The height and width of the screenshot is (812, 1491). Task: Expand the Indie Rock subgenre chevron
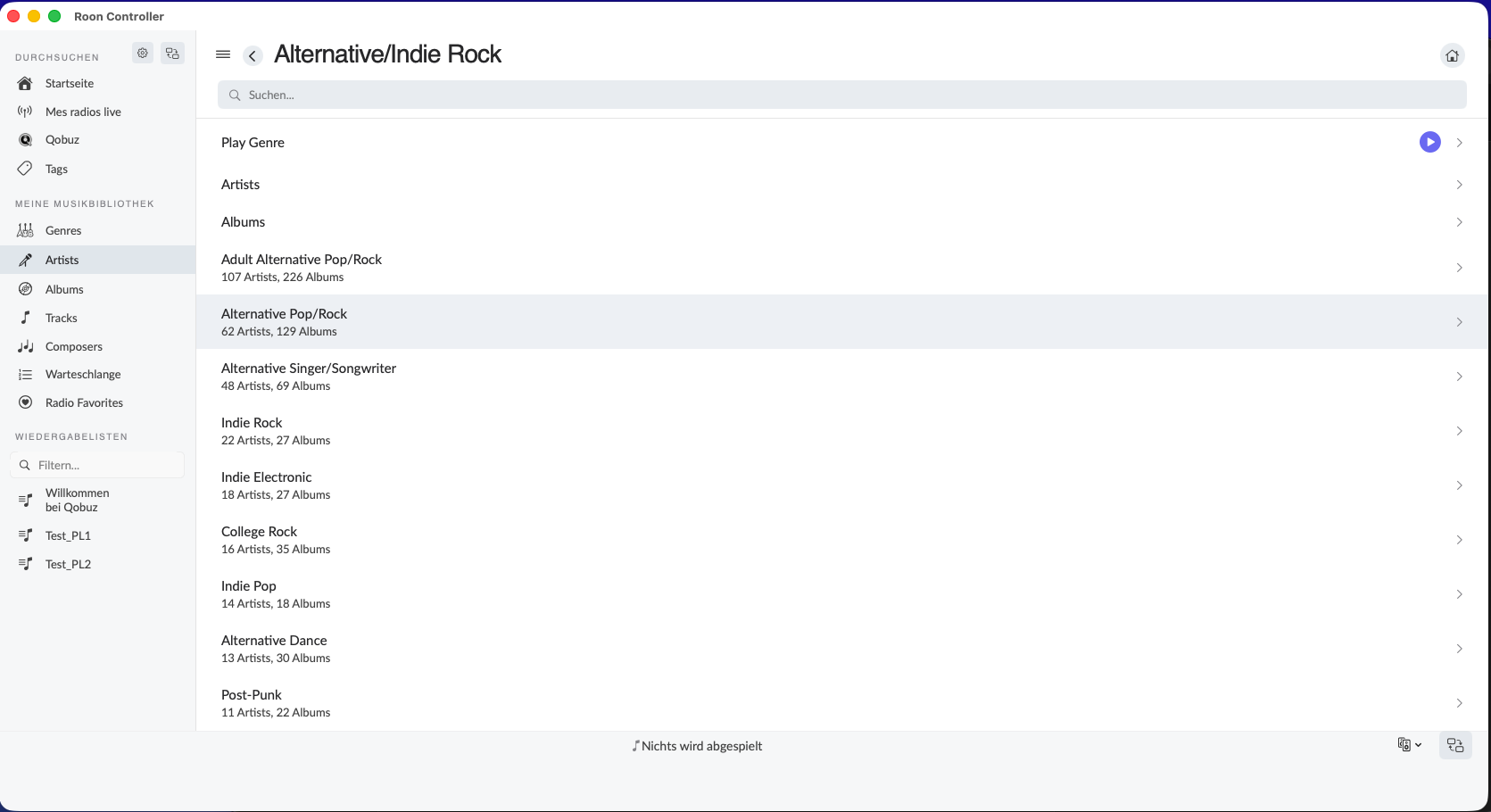tap(1459, 431)
